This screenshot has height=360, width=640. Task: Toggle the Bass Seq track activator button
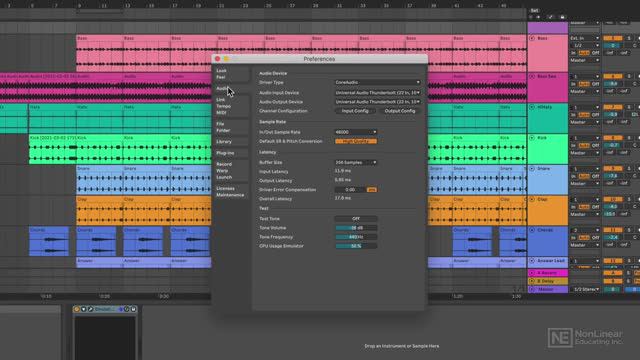613,76
